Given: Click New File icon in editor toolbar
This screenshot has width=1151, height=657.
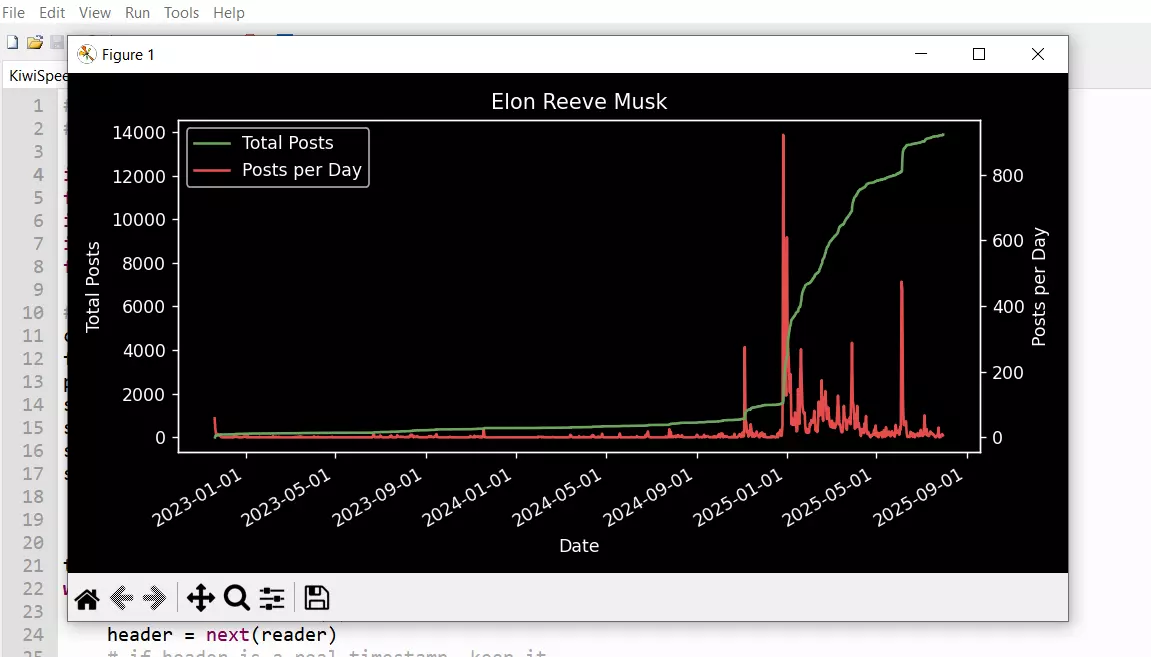Looking at the screenshot, I should pyautogui.click(x=12, y=43).
